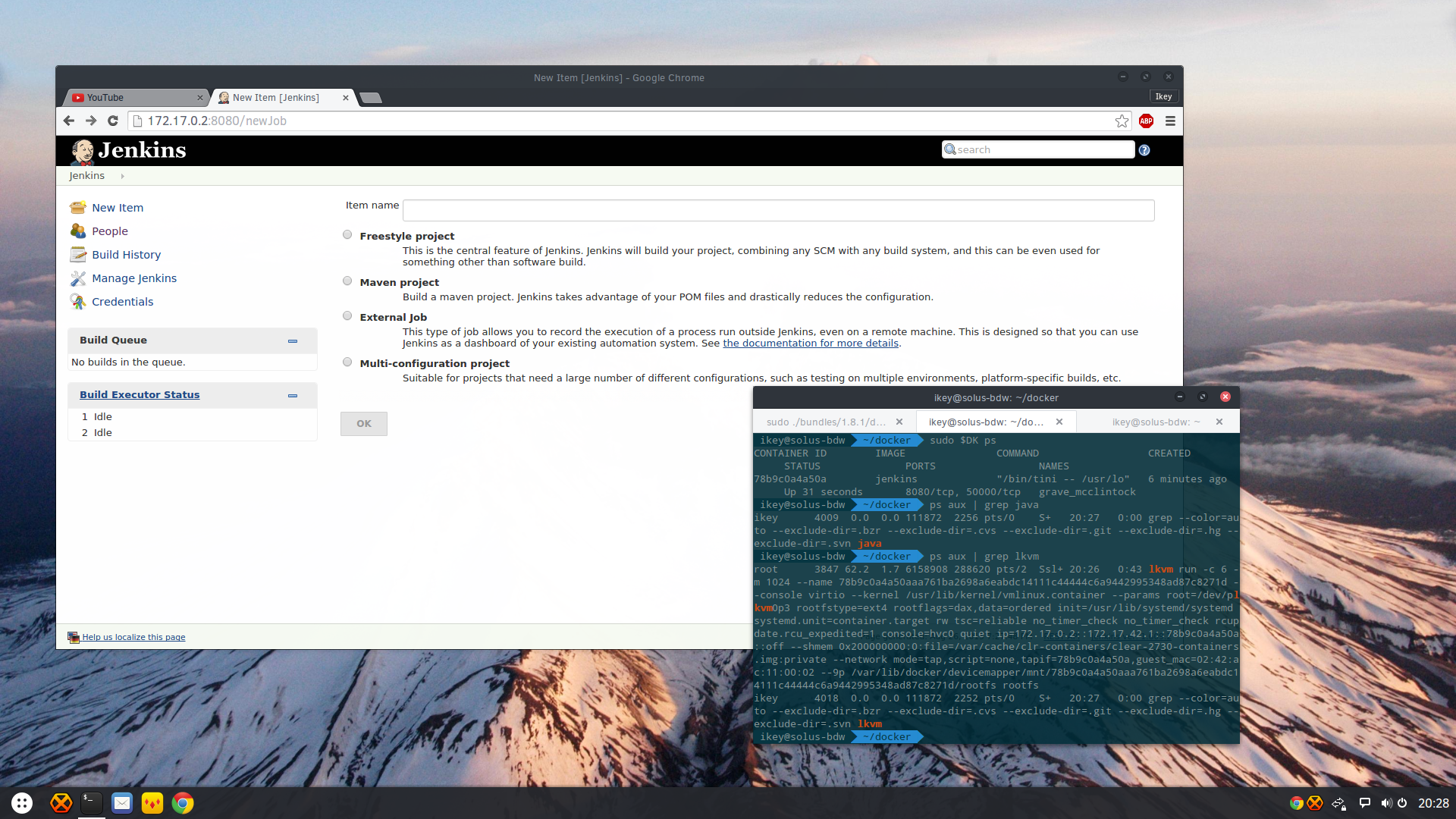Viewport: 1456px width, 819px height.
Task: Launch the orange X app in taskbar
Action: click(61, 803)
